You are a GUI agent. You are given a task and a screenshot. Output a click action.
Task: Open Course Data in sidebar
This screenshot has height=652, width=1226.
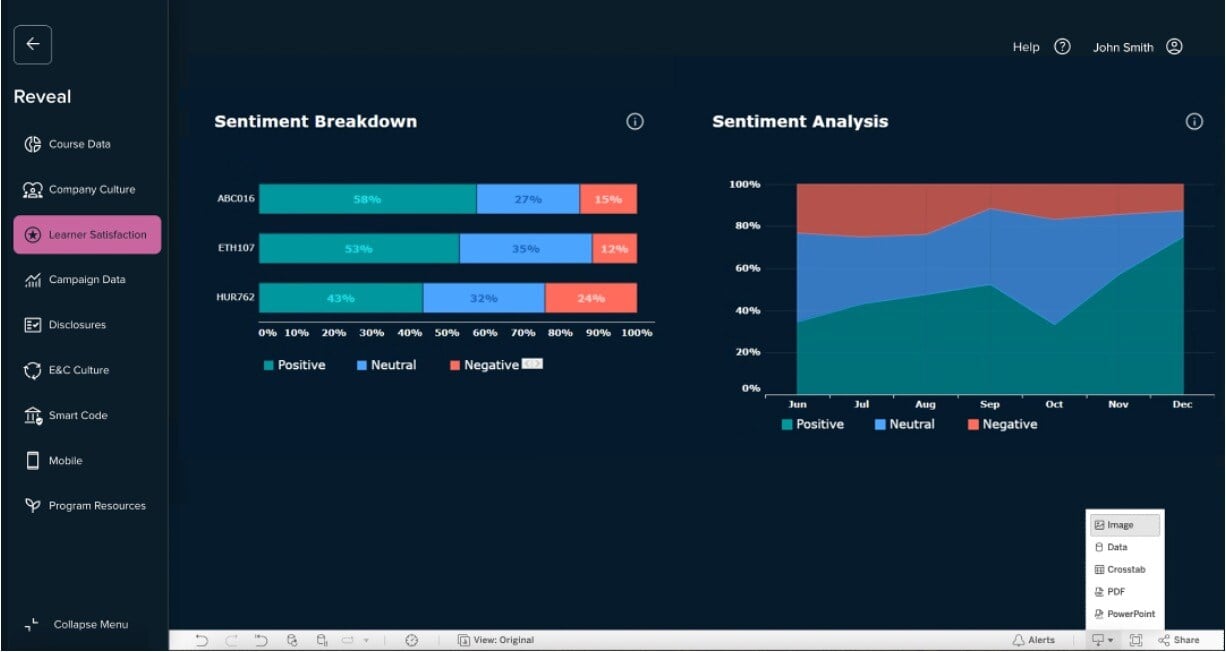click(x=79, y=144)
